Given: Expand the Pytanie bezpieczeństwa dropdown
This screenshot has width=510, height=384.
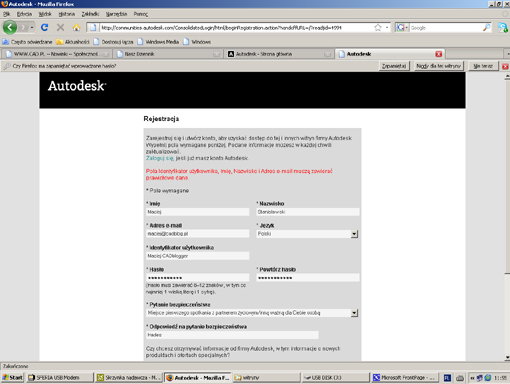Looking at the screenshot, I should [354, 313].
